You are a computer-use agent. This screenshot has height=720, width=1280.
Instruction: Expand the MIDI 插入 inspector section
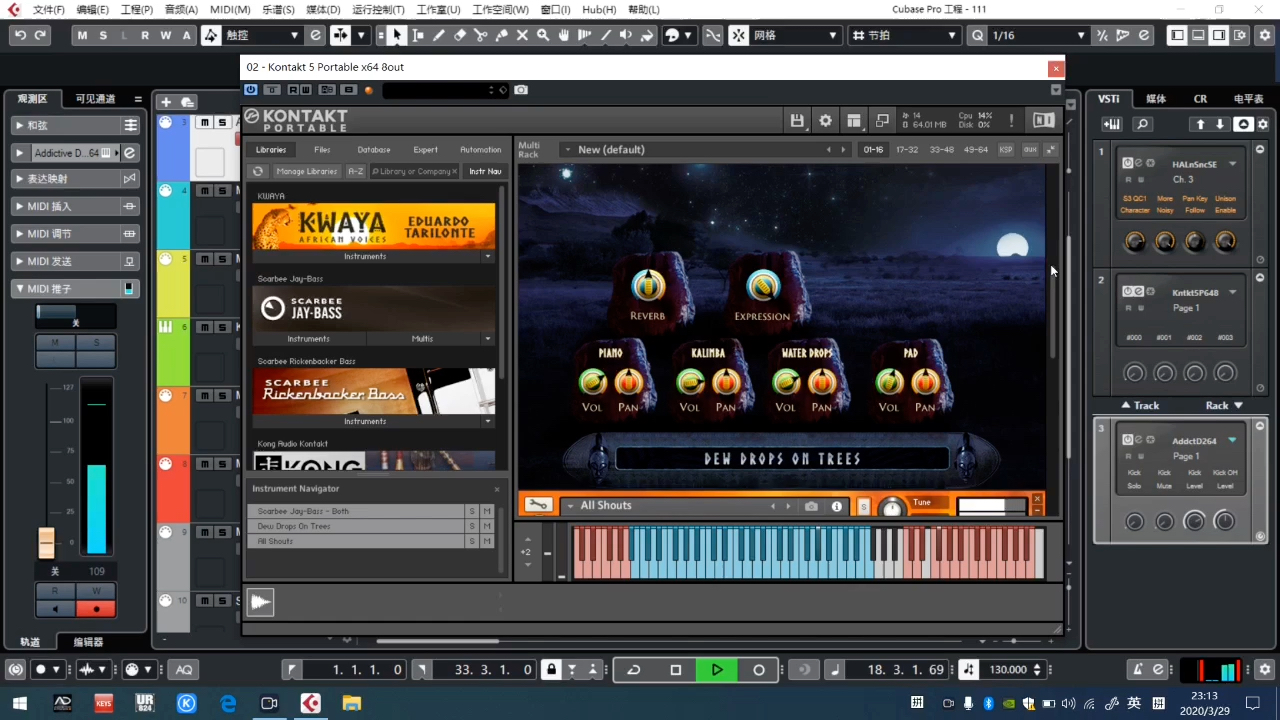(x=75, y=206)
